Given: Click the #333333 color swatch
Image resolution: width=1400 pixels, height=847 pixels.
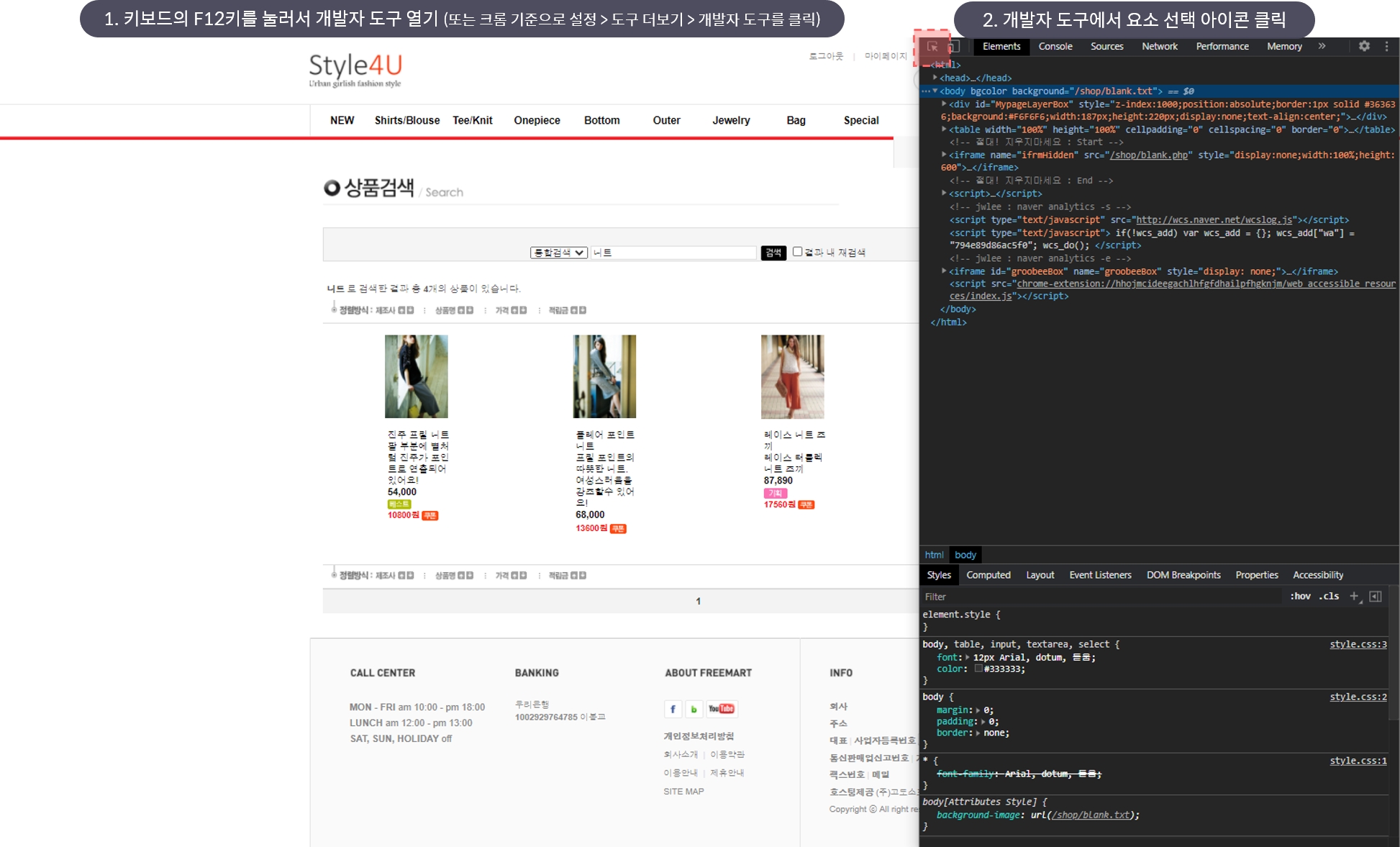Looking at the screenshot, I should click(x=978, y=669).
